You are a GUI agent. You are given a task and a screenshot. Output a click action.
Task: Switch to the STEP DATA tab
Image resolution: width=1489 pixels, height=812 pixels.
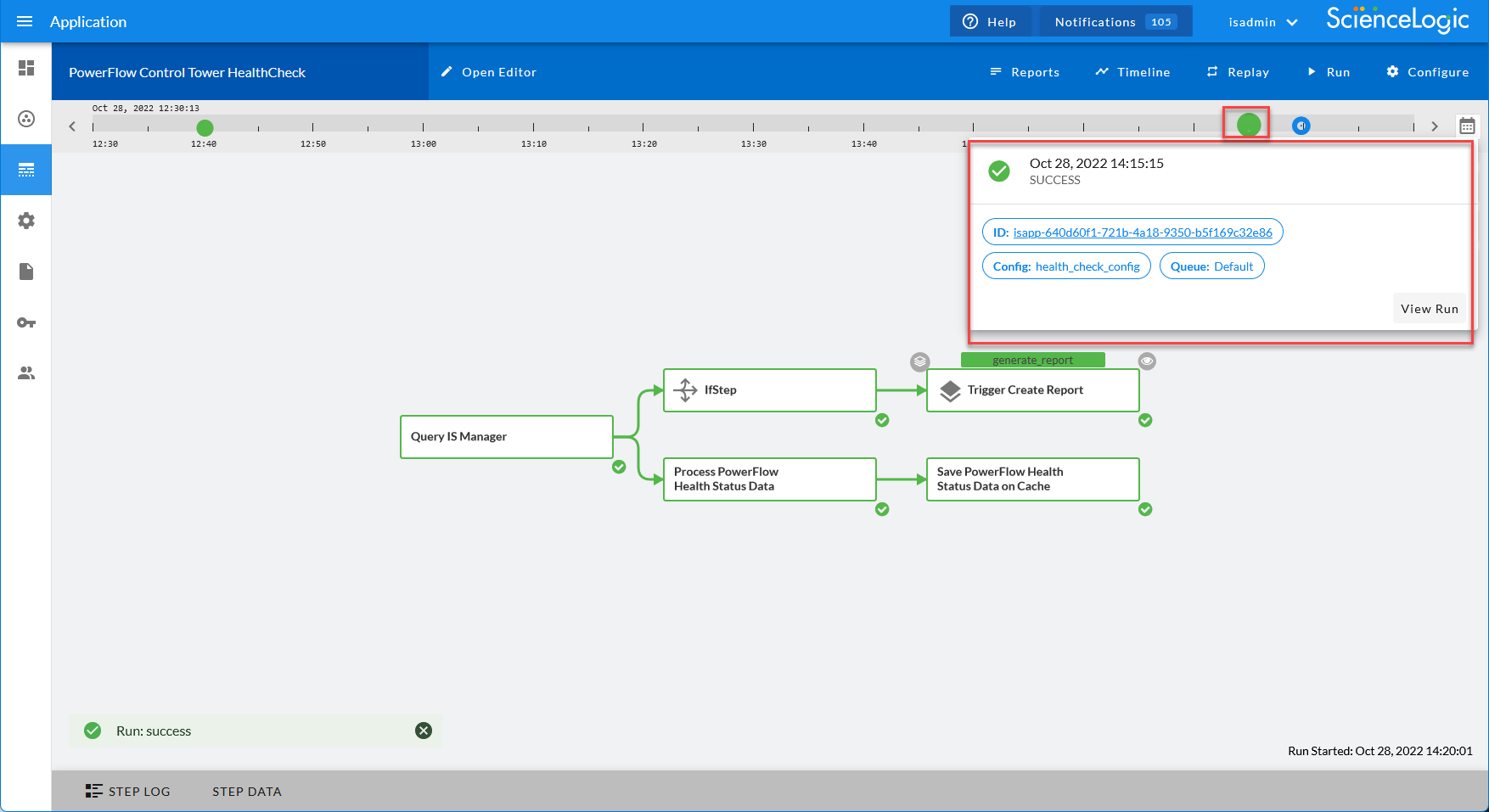point(246,792)
